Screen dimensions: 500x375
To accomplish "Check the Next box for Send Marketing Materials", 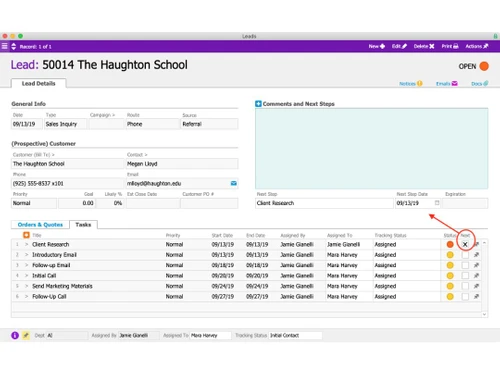I will tap(465, 286).
